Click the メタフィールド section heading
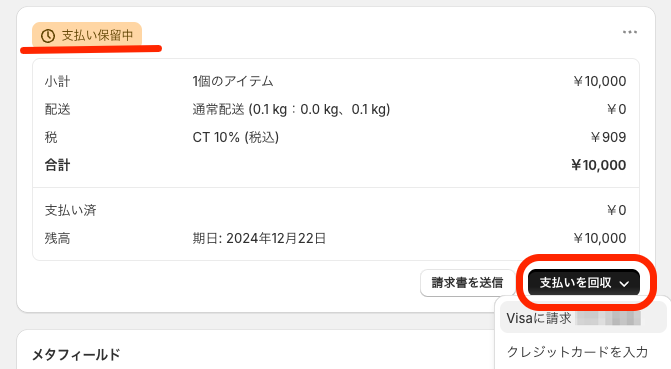This screenshot has width=671, height=369. tap(76, 354)
